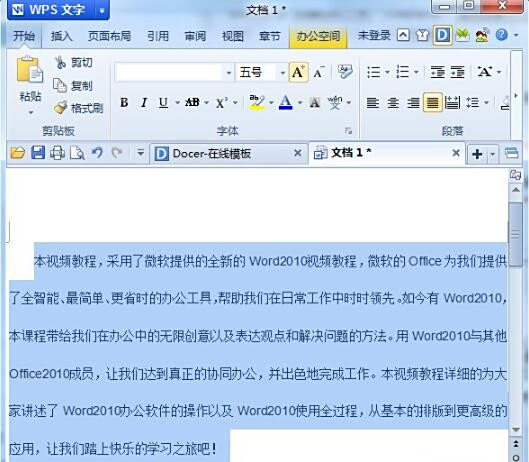
Task: Open the 章节 tab
Action: coord(270,36)
